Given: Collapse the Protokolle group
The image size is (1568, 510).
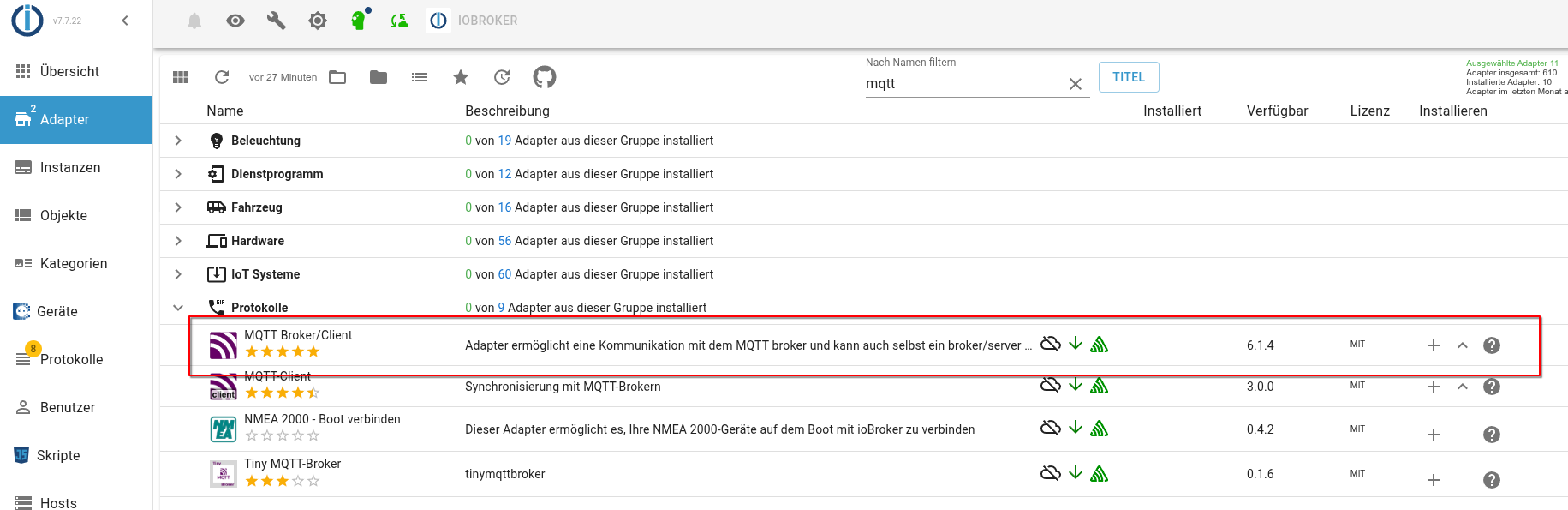Looking at the screenshot, I should (178, 308).
